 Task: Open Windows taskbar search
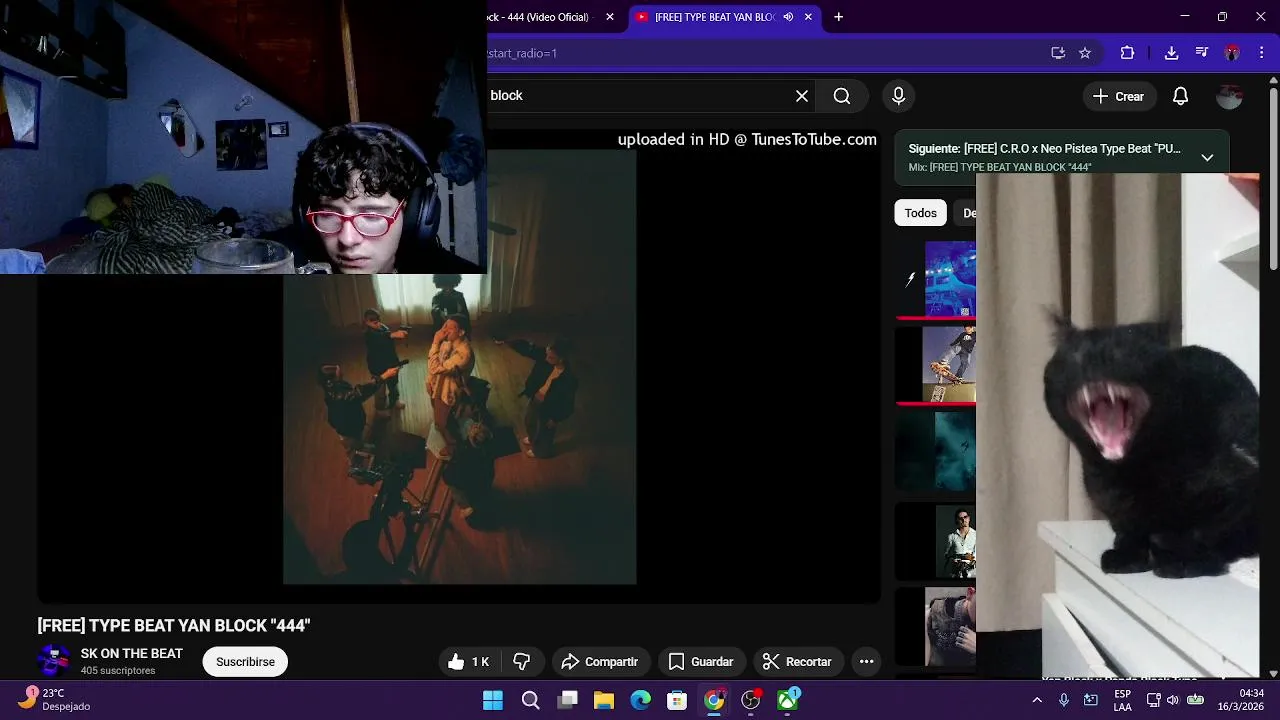(530, 700)
